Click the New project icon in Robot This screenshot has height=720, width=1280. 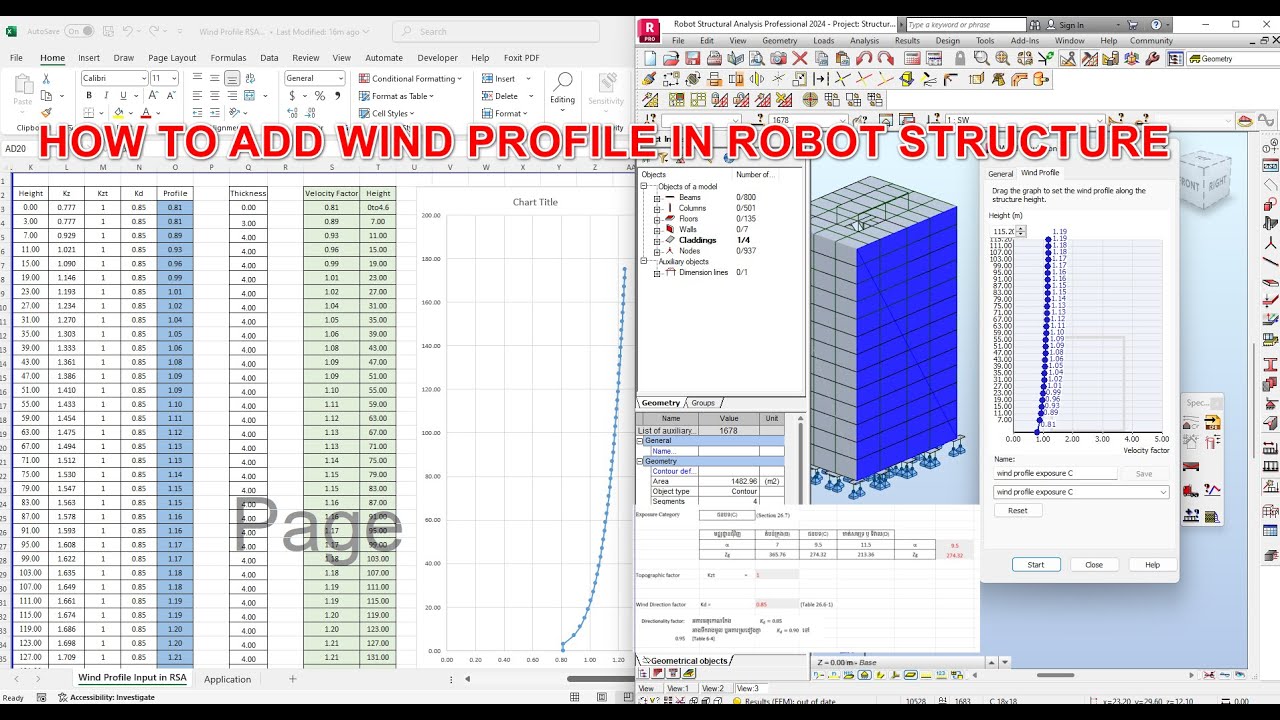651,58
